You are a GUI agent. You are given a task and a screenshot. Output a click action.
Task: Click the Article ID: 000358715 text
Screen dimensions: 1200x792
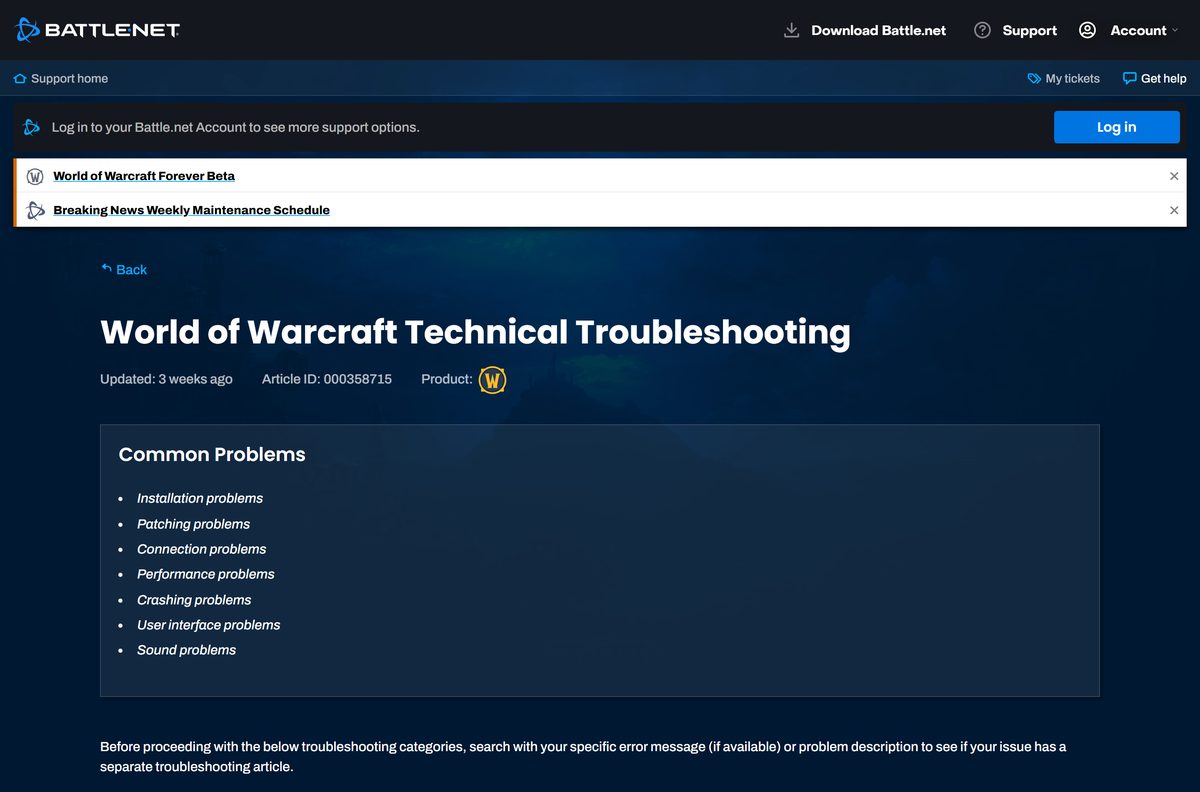click(327, 379)
